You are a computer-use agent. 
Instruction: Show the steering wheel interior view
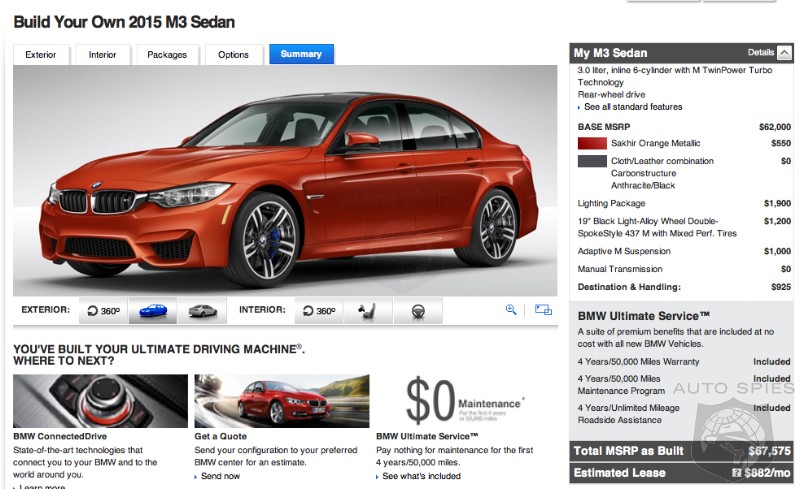(418, 310)
